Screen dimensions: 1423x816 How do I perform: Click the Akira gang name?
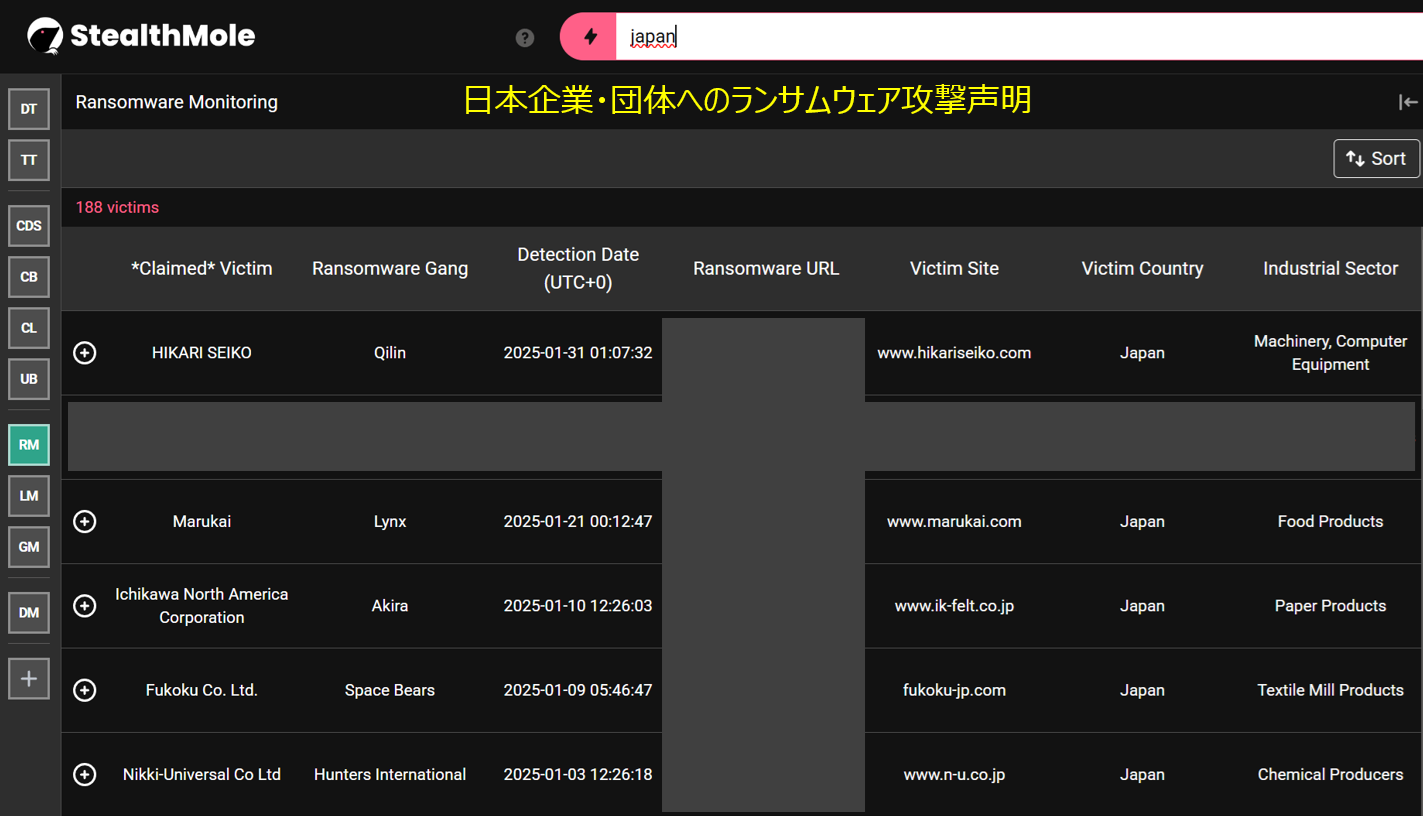(x=390, y=606)
